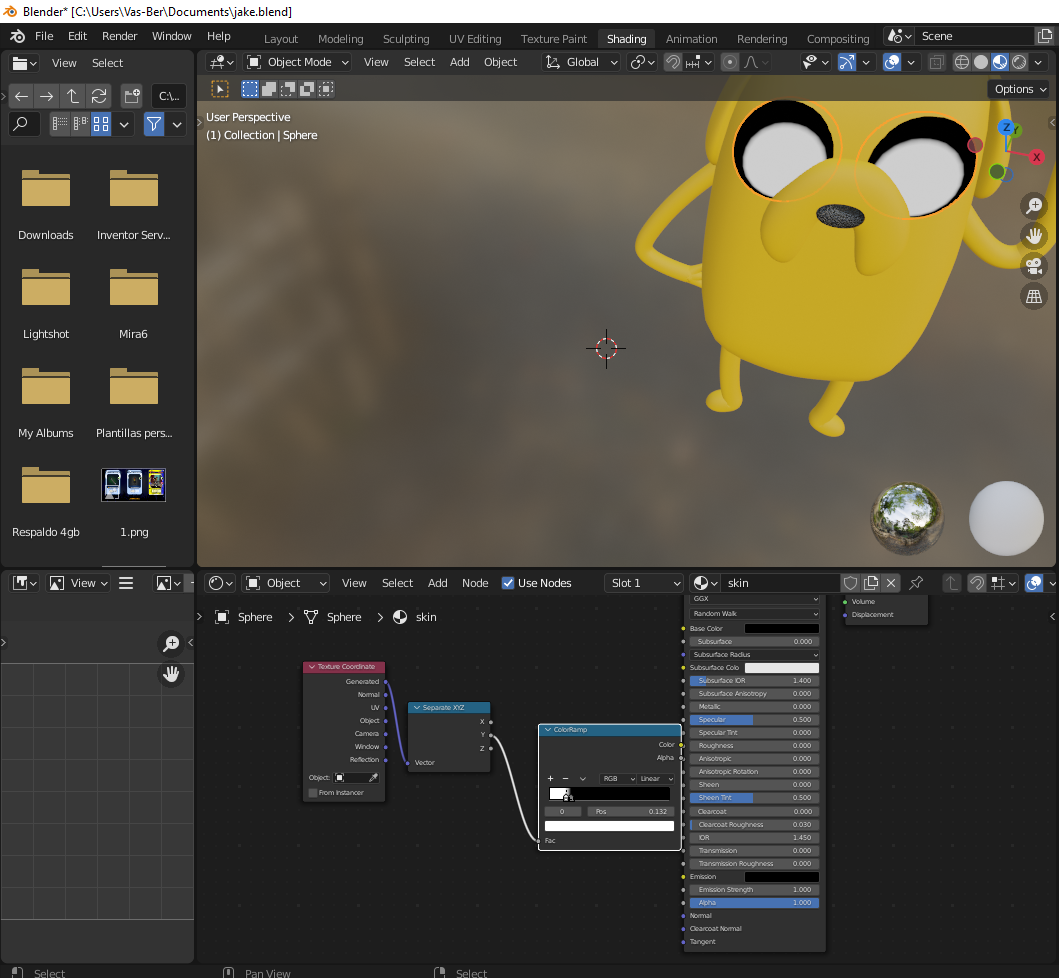1059x978 pixels.
Task: Collapse the Texture Coordinate node
Action: 312,667
